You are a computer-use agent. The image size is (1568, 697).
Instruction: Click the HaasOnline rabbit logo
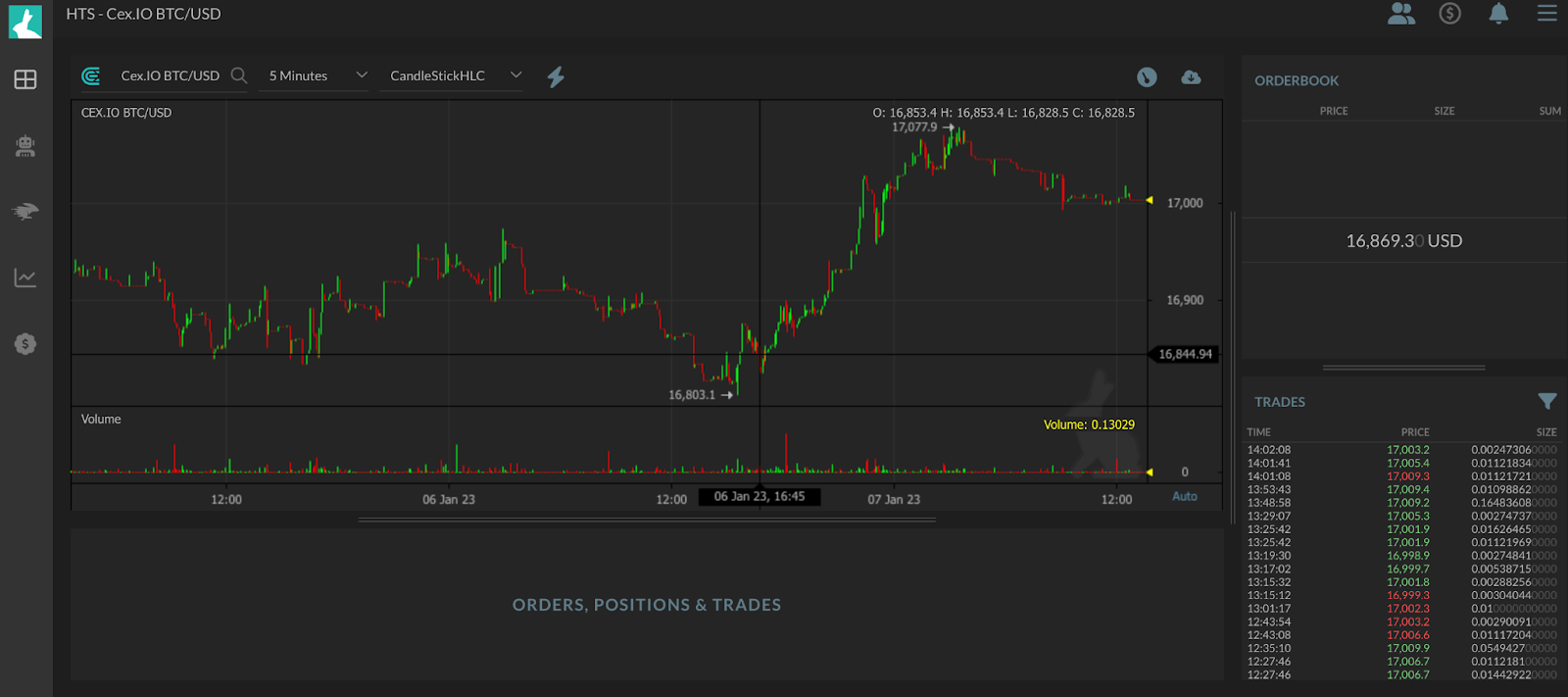[x=25, y=22]
